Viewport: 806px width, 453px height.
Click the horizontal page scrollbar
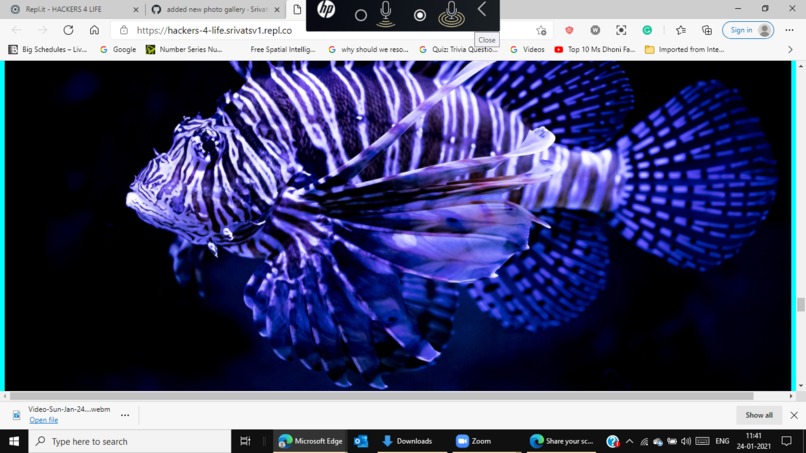tap(381, 396)
